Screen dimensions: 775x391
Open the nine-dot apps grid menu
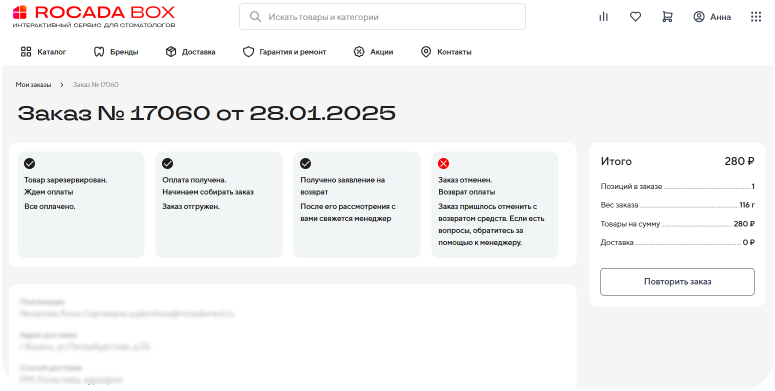pyautogui.click(x=756, y=17)
